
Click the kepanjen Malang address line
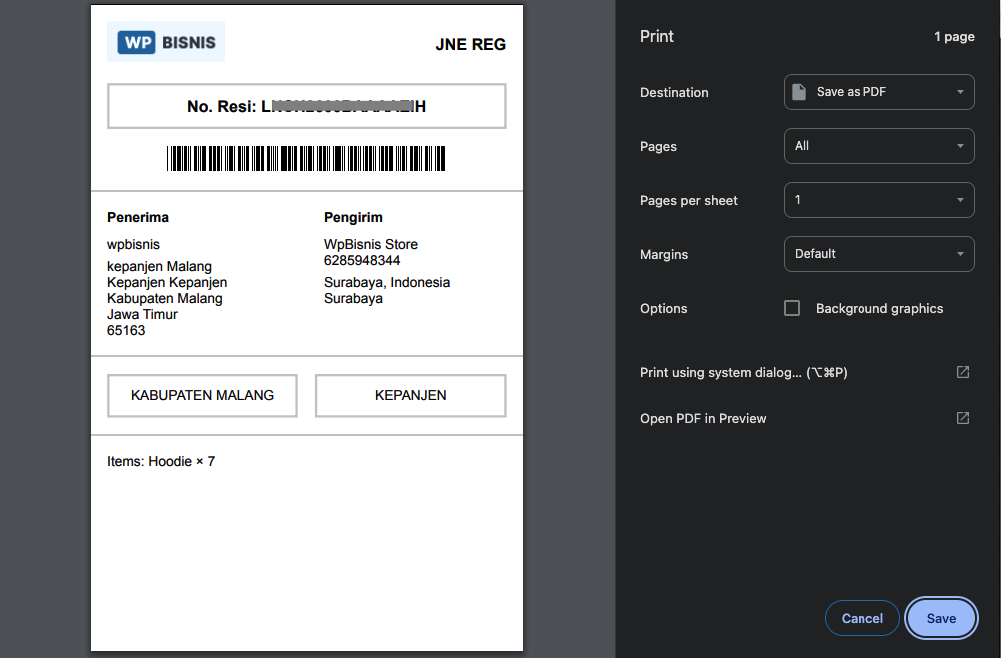pyautogui.click(x=159, y=266)
